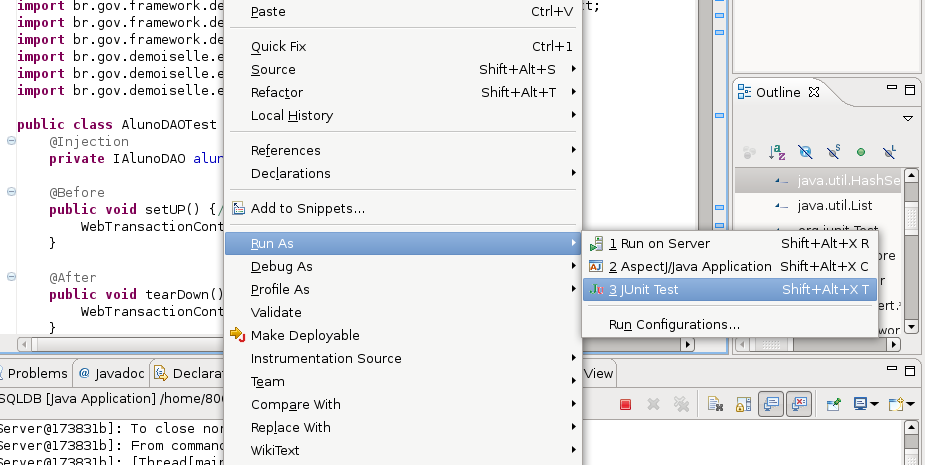Click the Pin Console icon
925x465 pixels.
coord(833,404)
